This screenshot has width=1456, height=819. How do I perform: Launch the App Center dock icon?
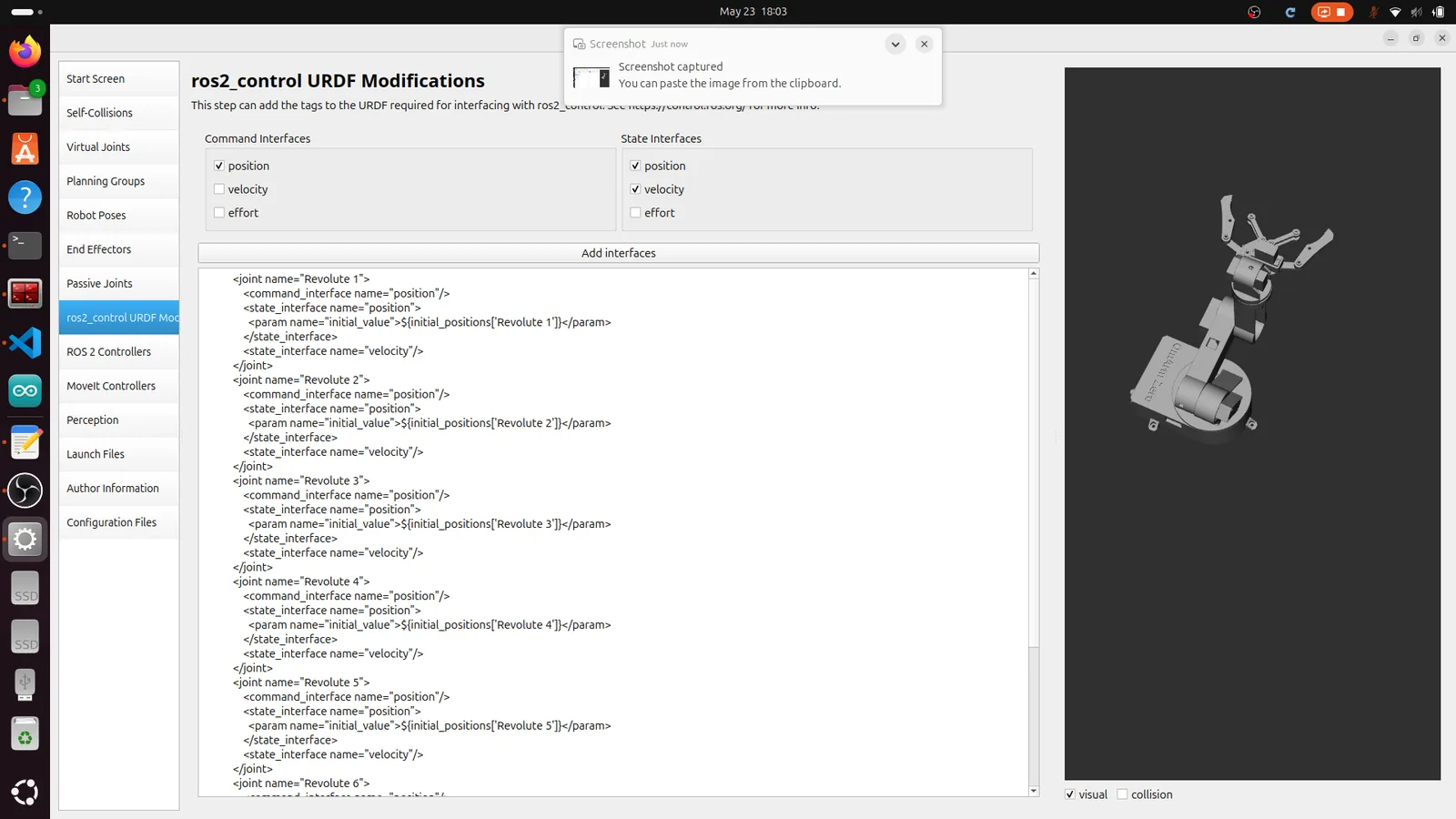tap(25, 148)
